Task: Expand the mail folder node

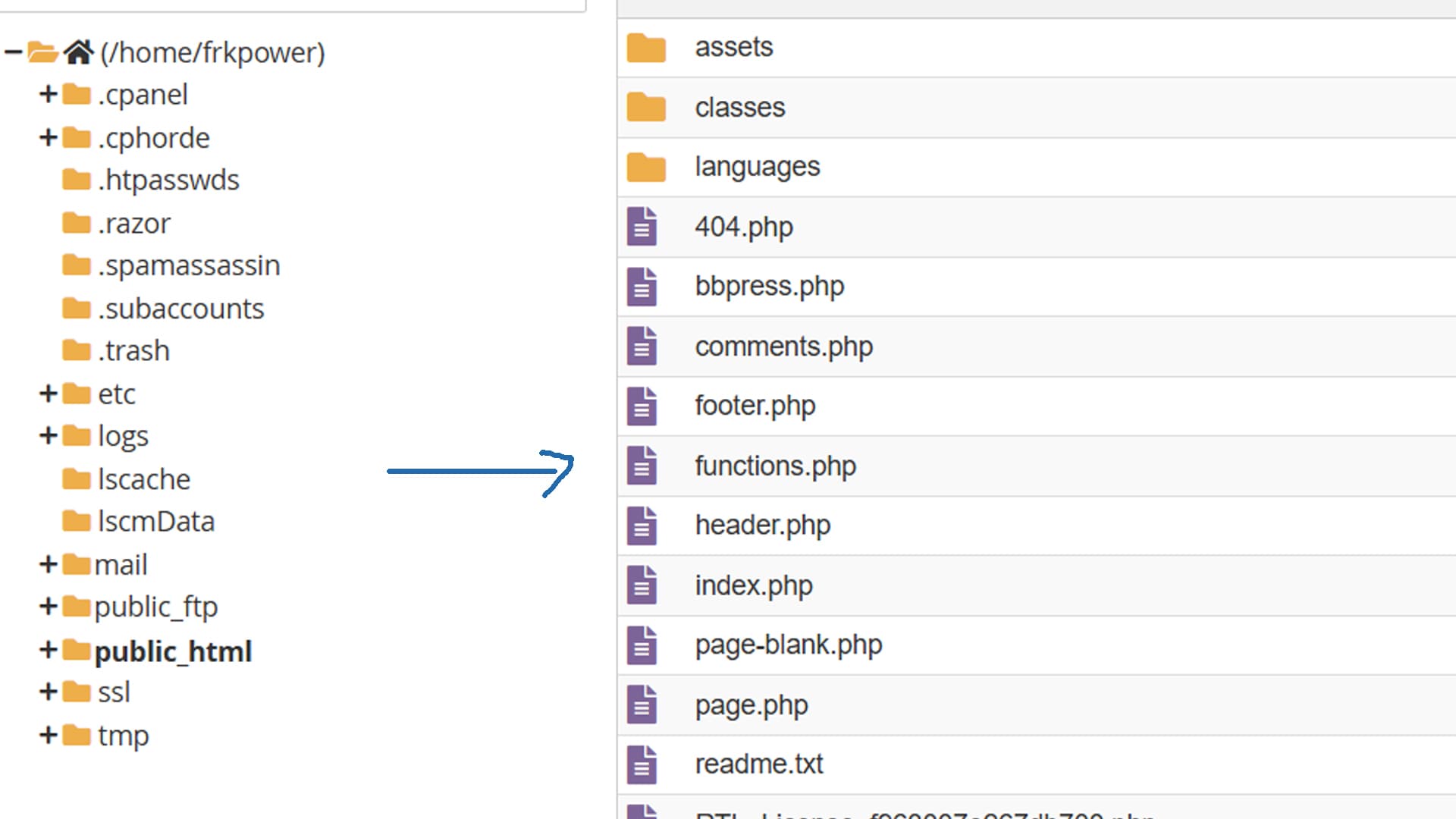Action: (49, 564)
